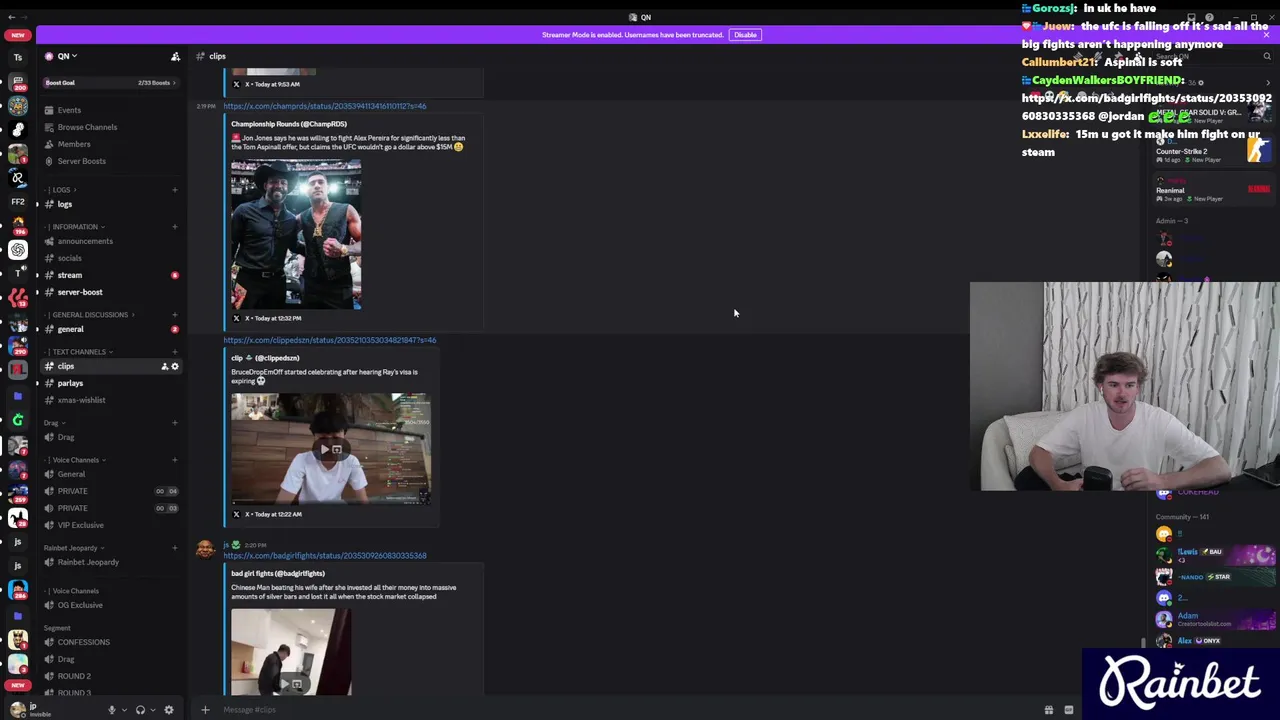Open the Counter-Strike 2 activity card

(x=1212, y=152)
